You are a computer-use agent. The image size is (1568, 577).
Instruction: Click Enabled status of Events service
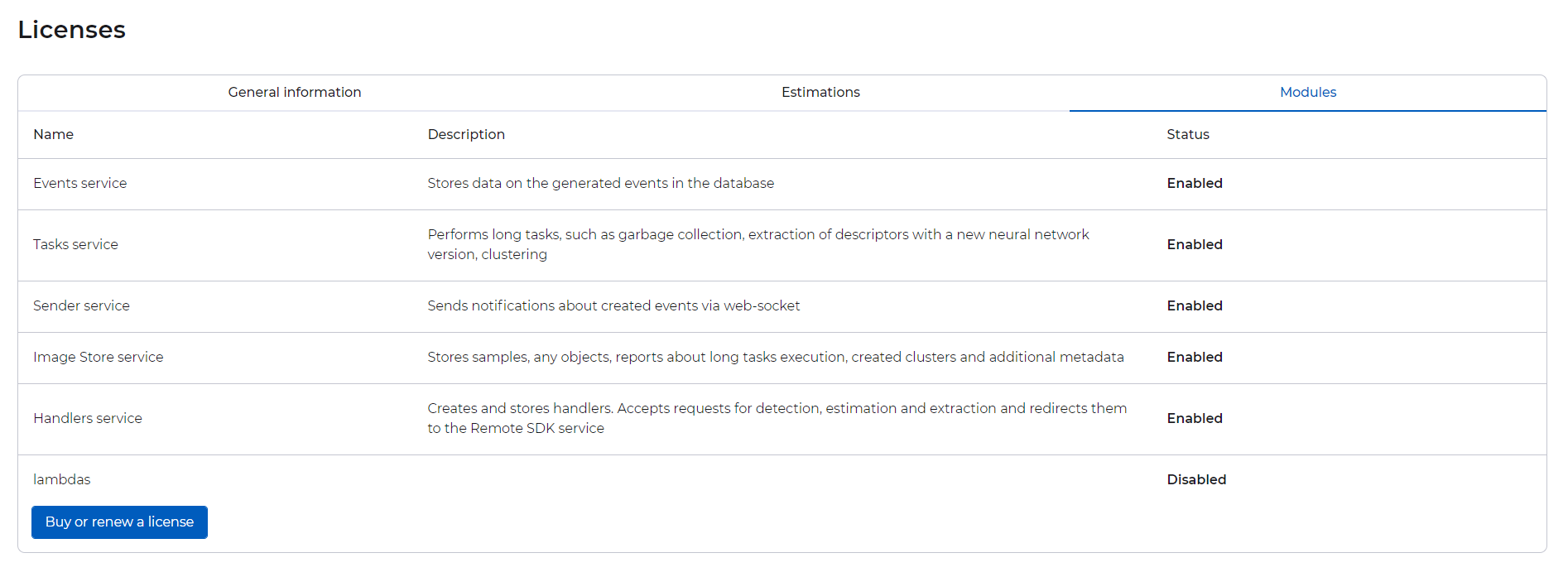(x=1195, y=184)
